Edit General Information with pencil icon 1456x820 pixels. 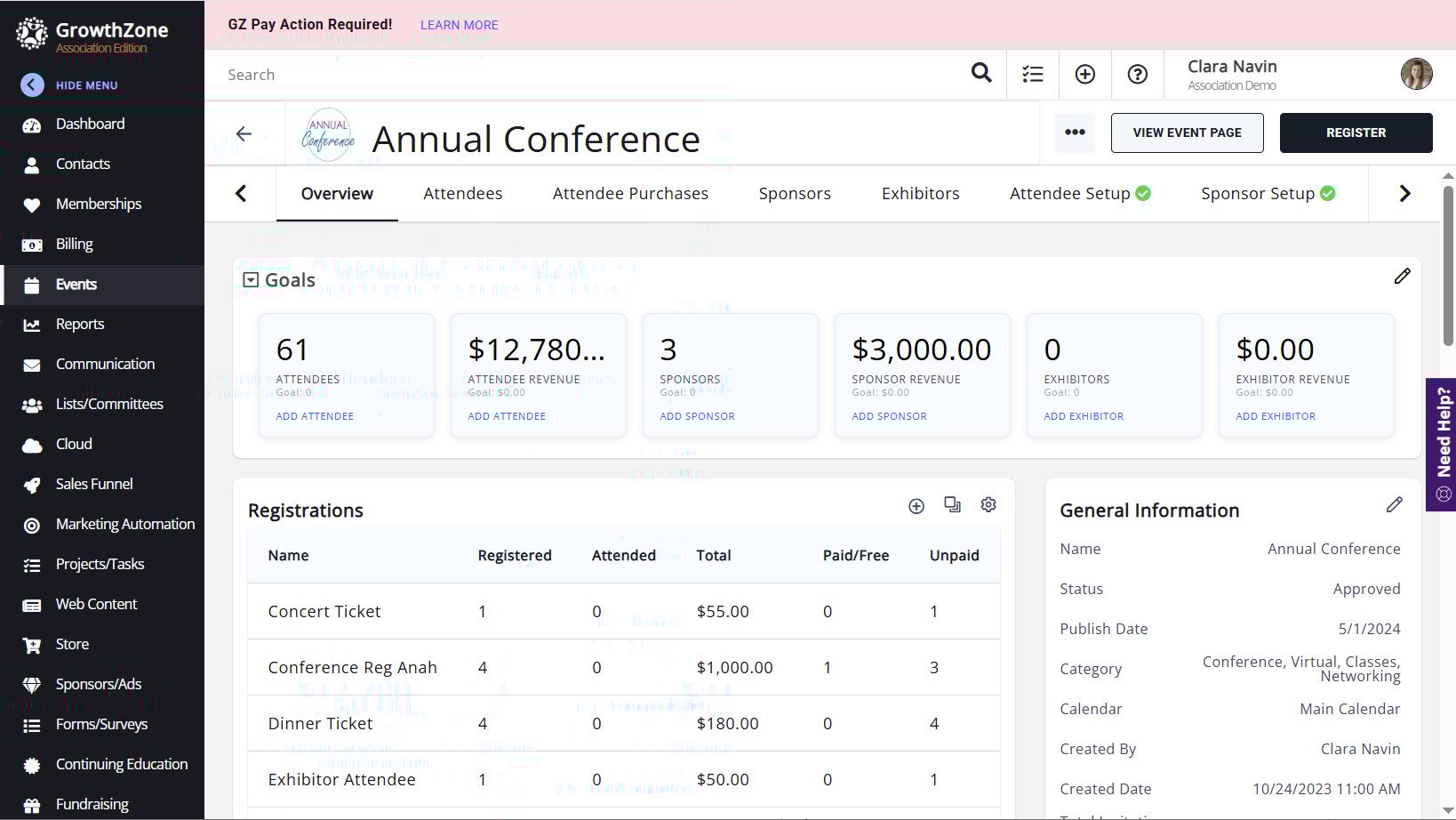(x=1394, y=505)
